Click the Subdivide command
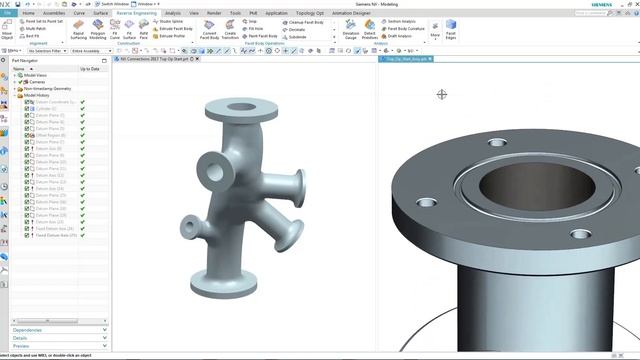 tap(294, 37)
